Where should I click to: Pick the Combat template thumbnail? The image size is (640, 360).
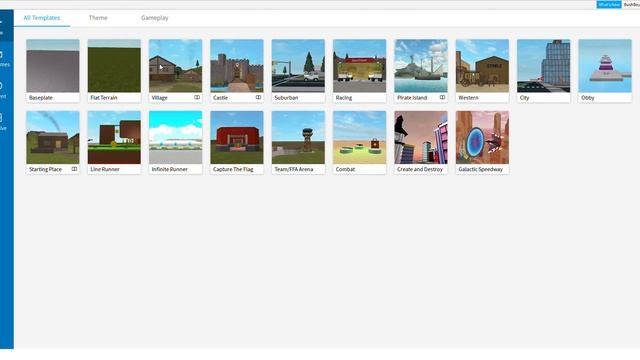(360, 138)
